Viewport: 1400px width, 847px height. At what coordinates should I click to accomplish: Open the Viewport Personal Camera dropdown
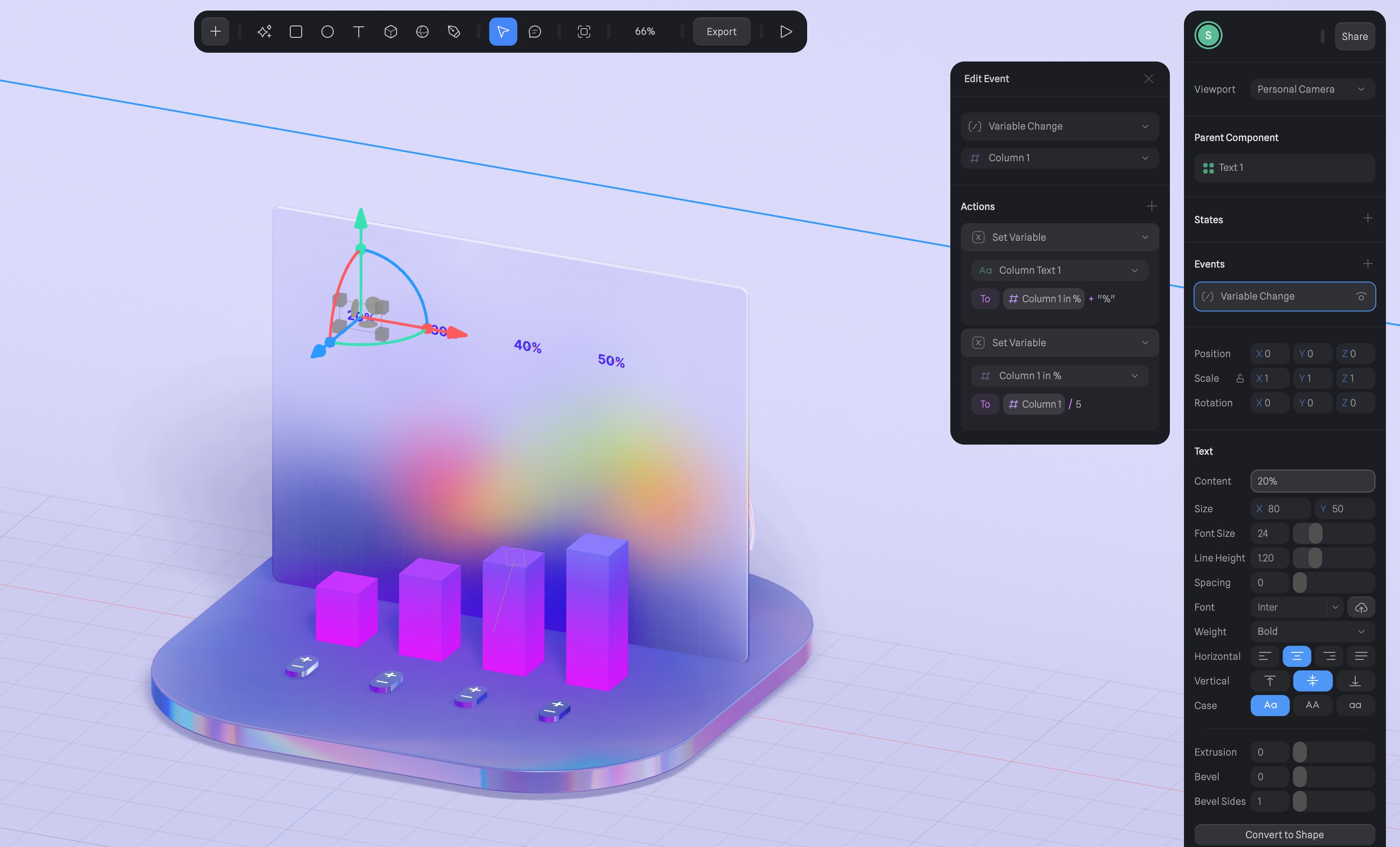pyautogui.click(x=1312, y=89)
